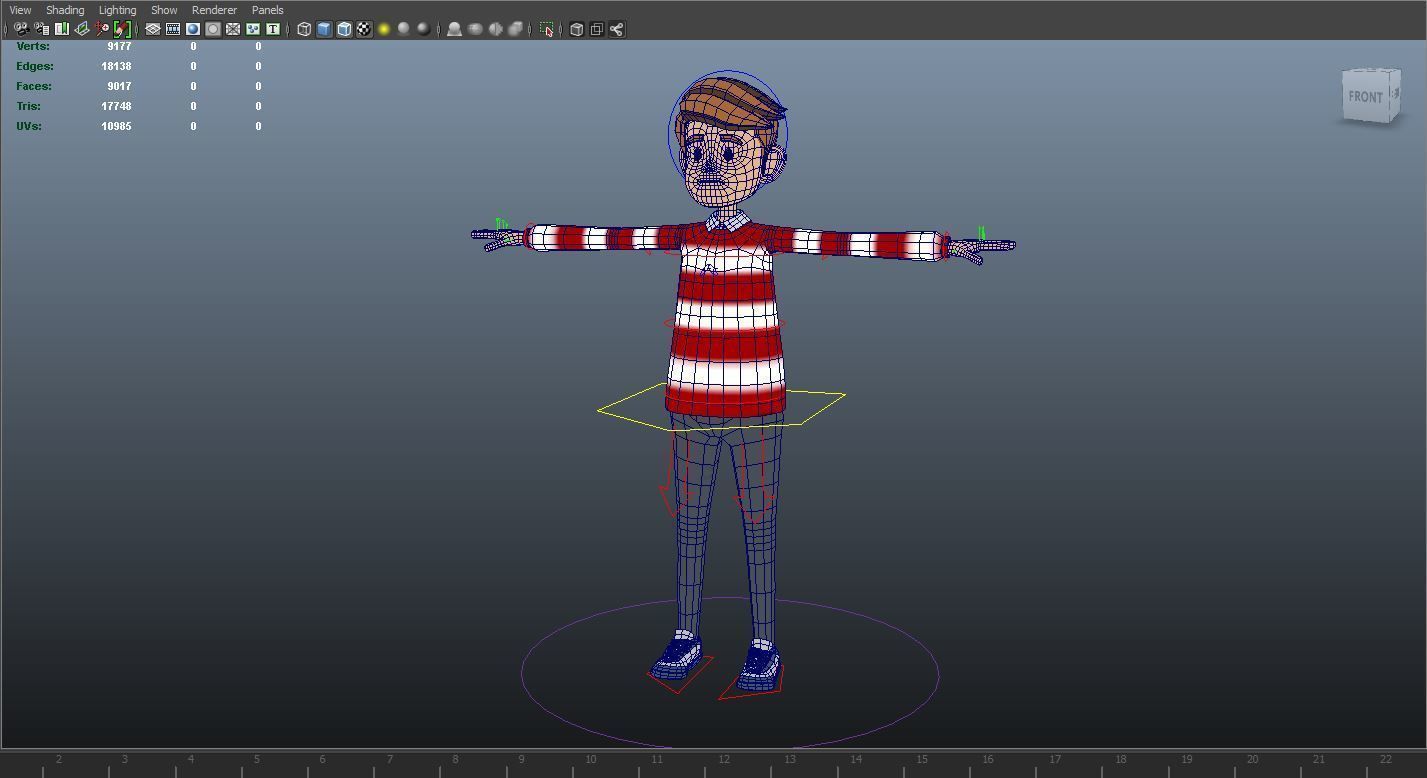Image resolution: width=1427 pixels, height=778 pixels.
Task: Click the Image Plane icon
Action: coord(82,29)
